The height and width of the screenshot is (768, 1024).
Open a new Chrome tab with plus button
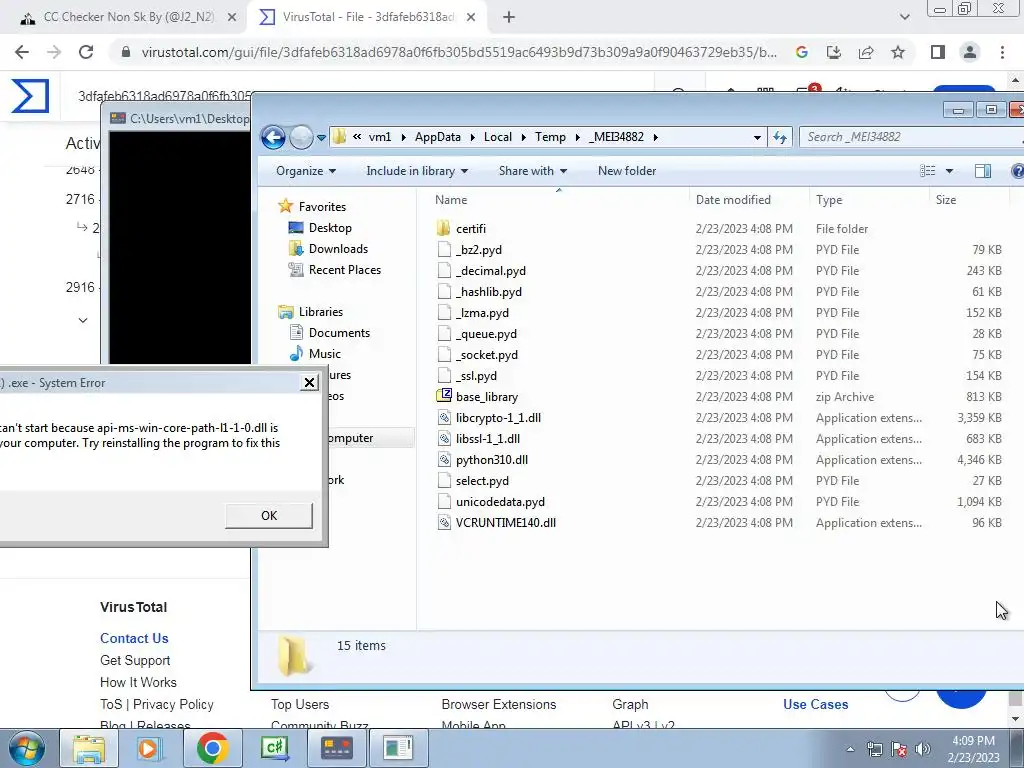(x=509, y=18)
